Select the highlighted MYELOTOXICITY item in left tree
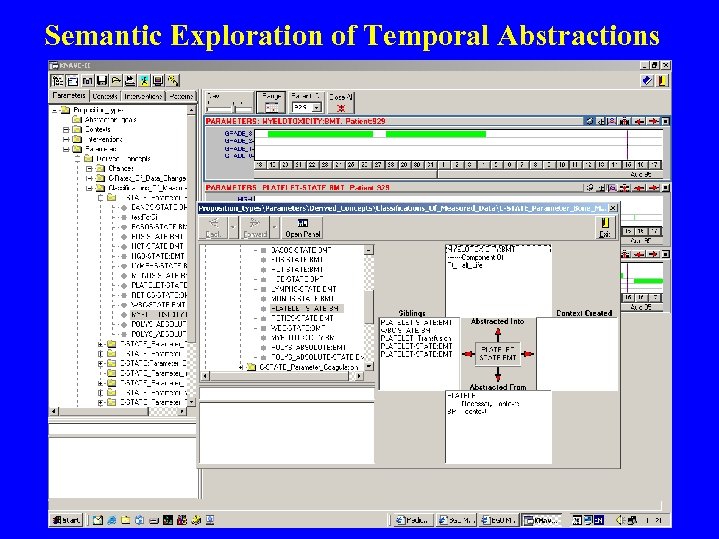The height and width of the screenshot is (539, 719). click(159, 315)
